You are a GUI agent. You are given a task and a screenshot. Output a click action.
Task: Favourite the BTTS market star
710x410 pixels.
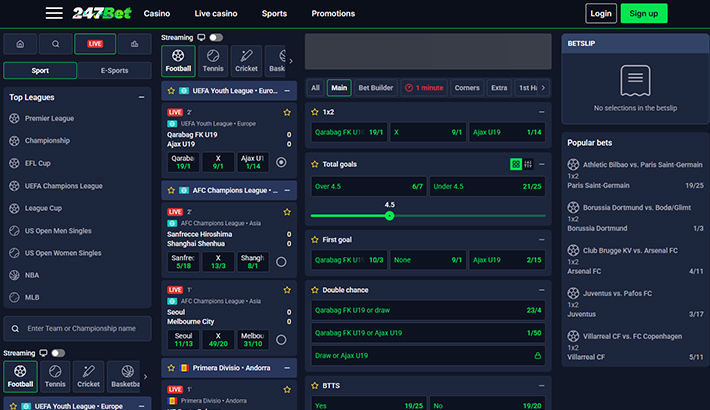click(x=315, y=386)
